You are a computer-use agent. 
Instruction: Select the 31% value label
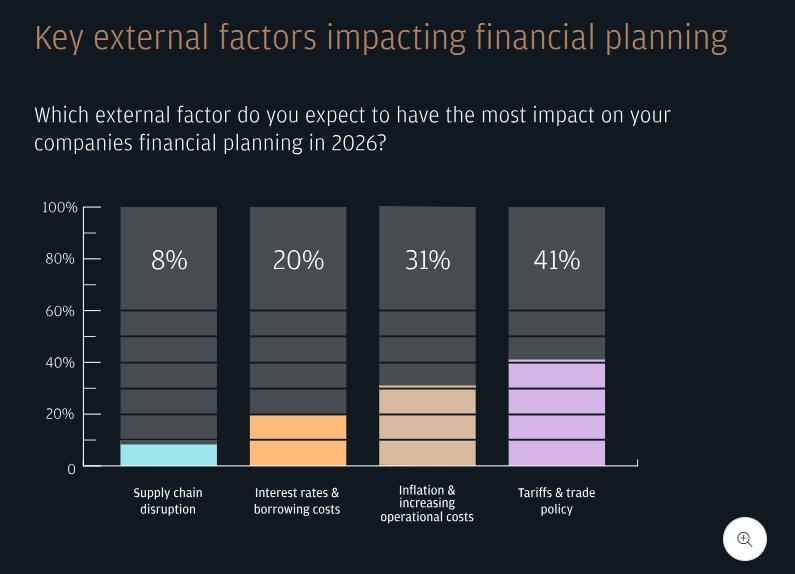click(427, 260)
